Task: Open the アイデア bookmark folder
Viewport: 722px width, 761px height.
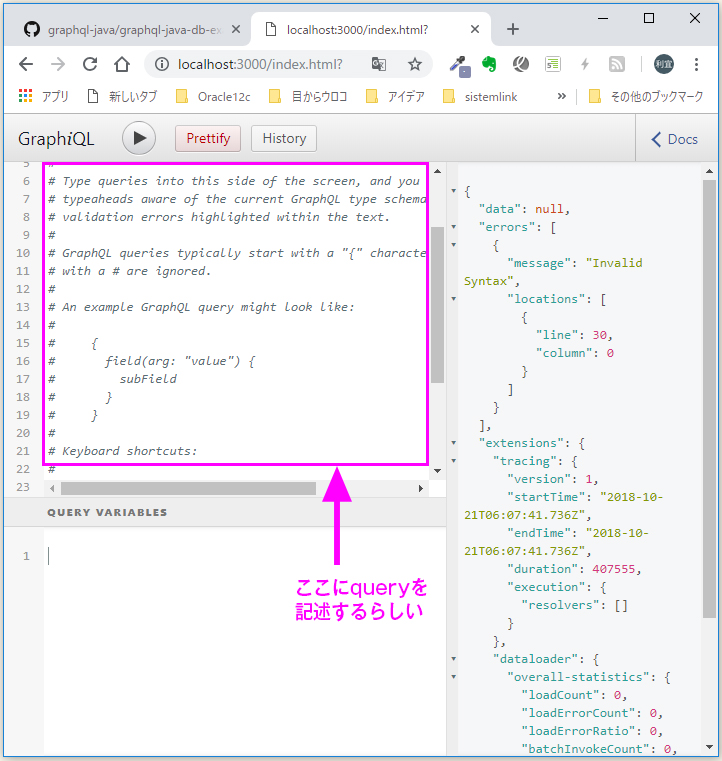Action: 395,97
